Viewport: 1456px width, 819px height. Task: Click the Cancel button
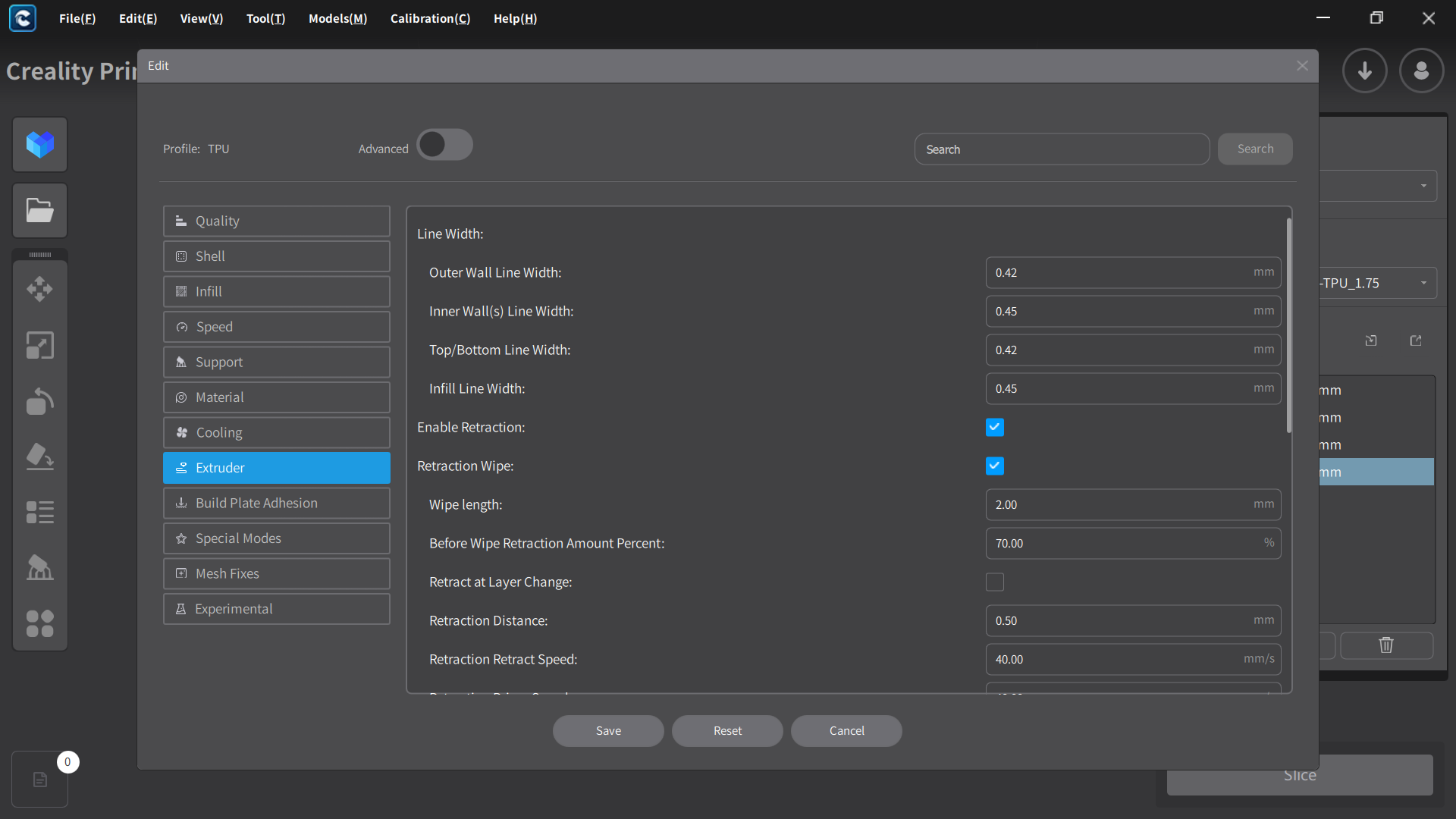[846, 731]
